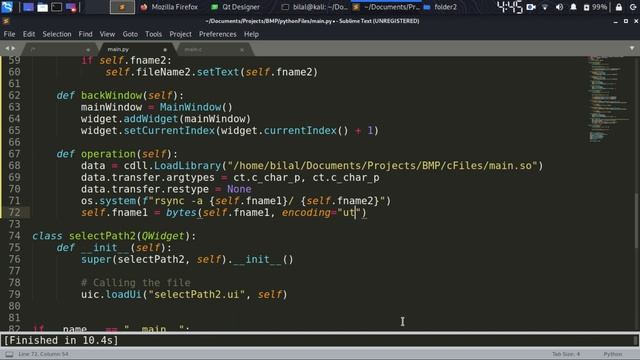
Task: Open the notifications bell tray icon
Action: pos(573,7)
